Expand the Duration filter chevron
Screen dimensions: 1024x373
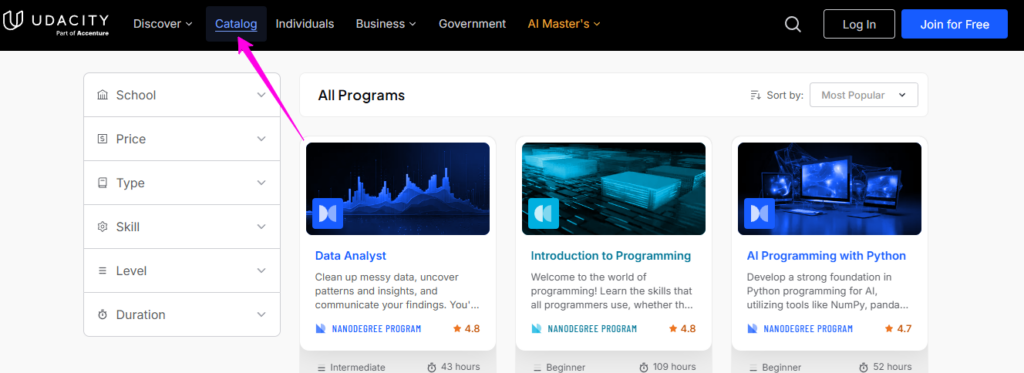click(x=261, y=314)
